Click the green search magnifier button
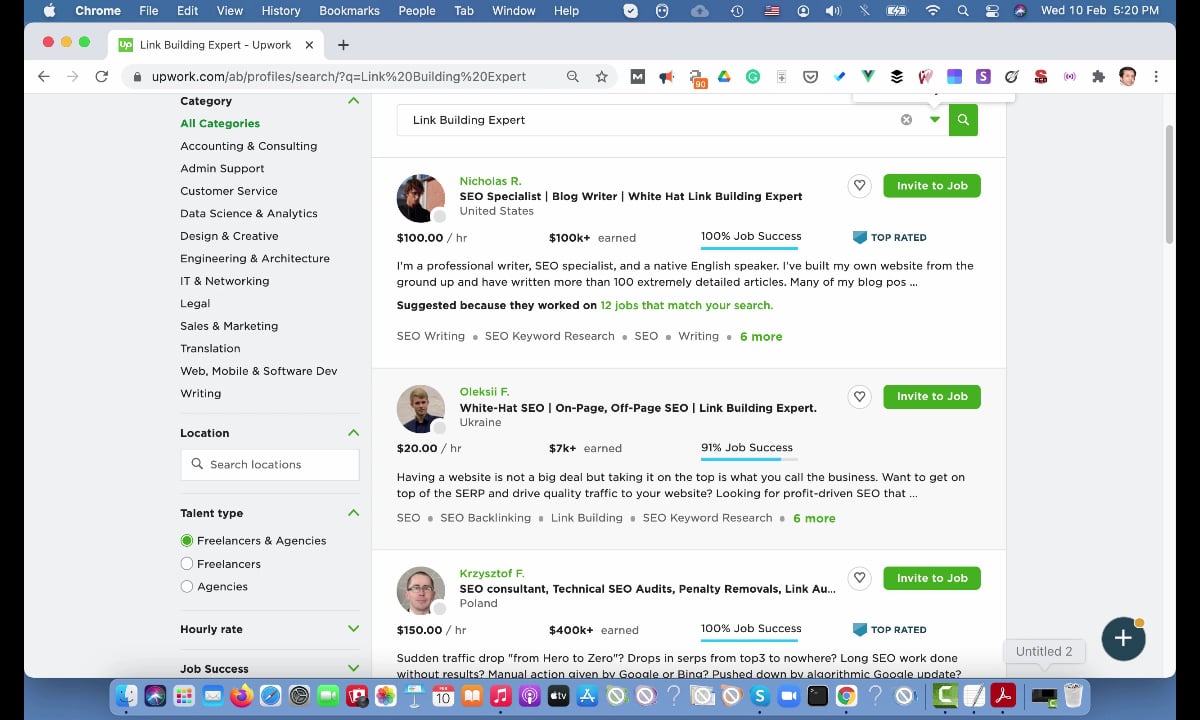 coord(963,120)
